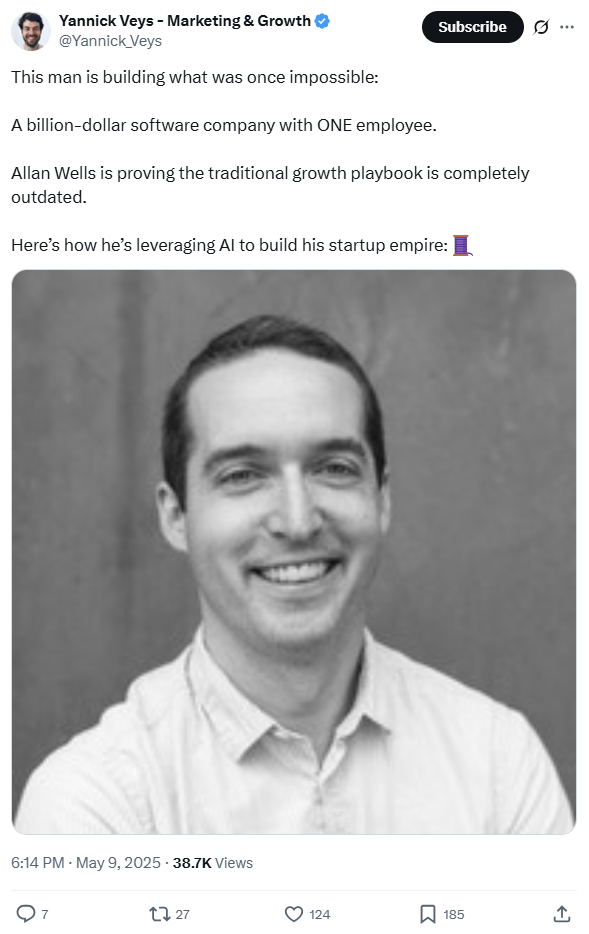This screenshot has height=934, width=589.
Task: Click the 185 bookmarks count
Action: (454, 914)
